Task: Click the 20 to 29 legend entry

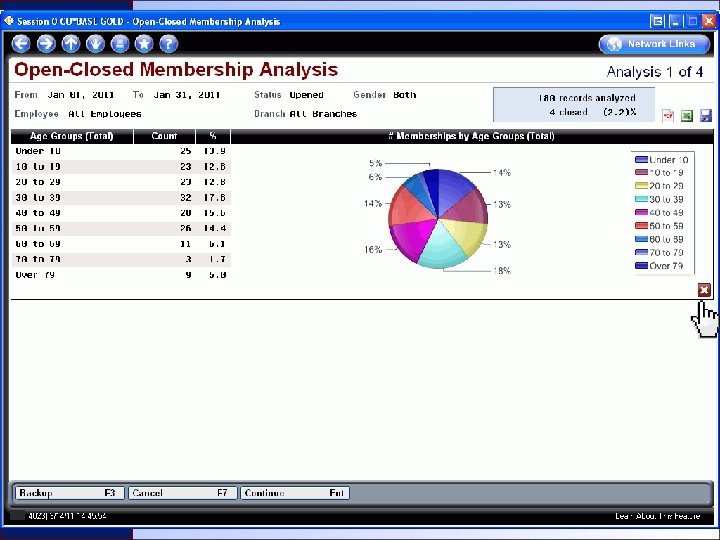Action: [x=659, y=186]
